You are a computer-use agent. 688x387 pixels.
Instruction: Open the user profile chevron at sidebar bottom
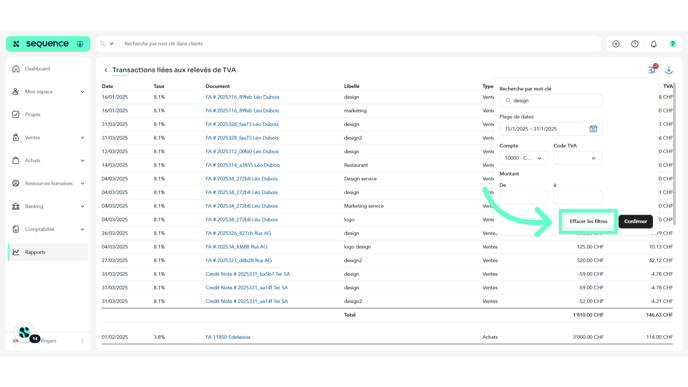(x=82, y=341)
